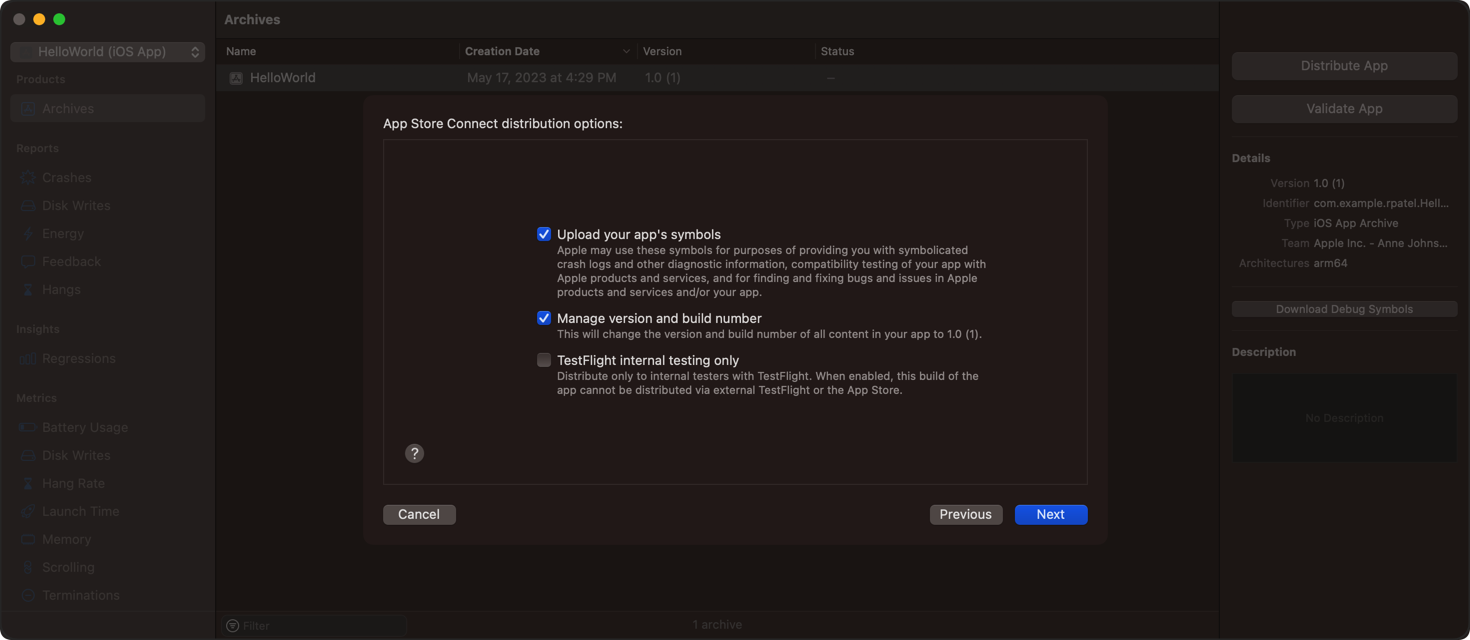Open the Energy reports icon
The width and height of the screenshot is (1470, 640).
28,233
